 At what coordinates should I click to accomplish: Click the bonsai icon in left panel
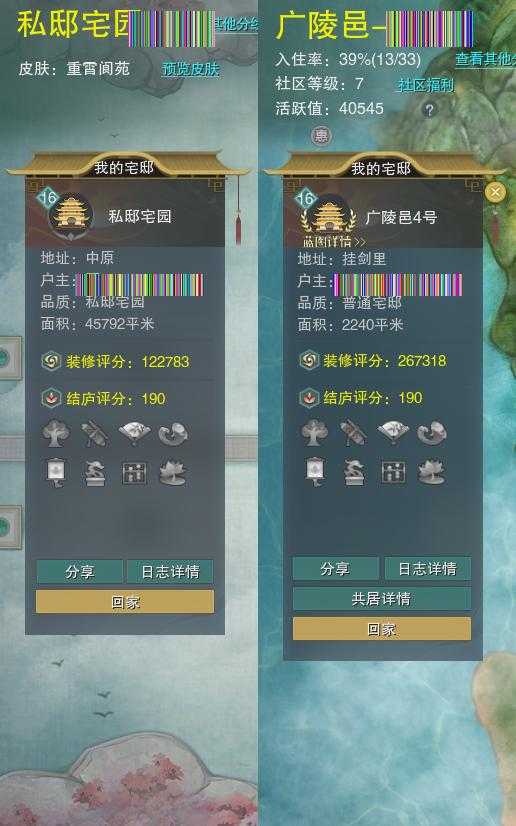coord(95,473)
